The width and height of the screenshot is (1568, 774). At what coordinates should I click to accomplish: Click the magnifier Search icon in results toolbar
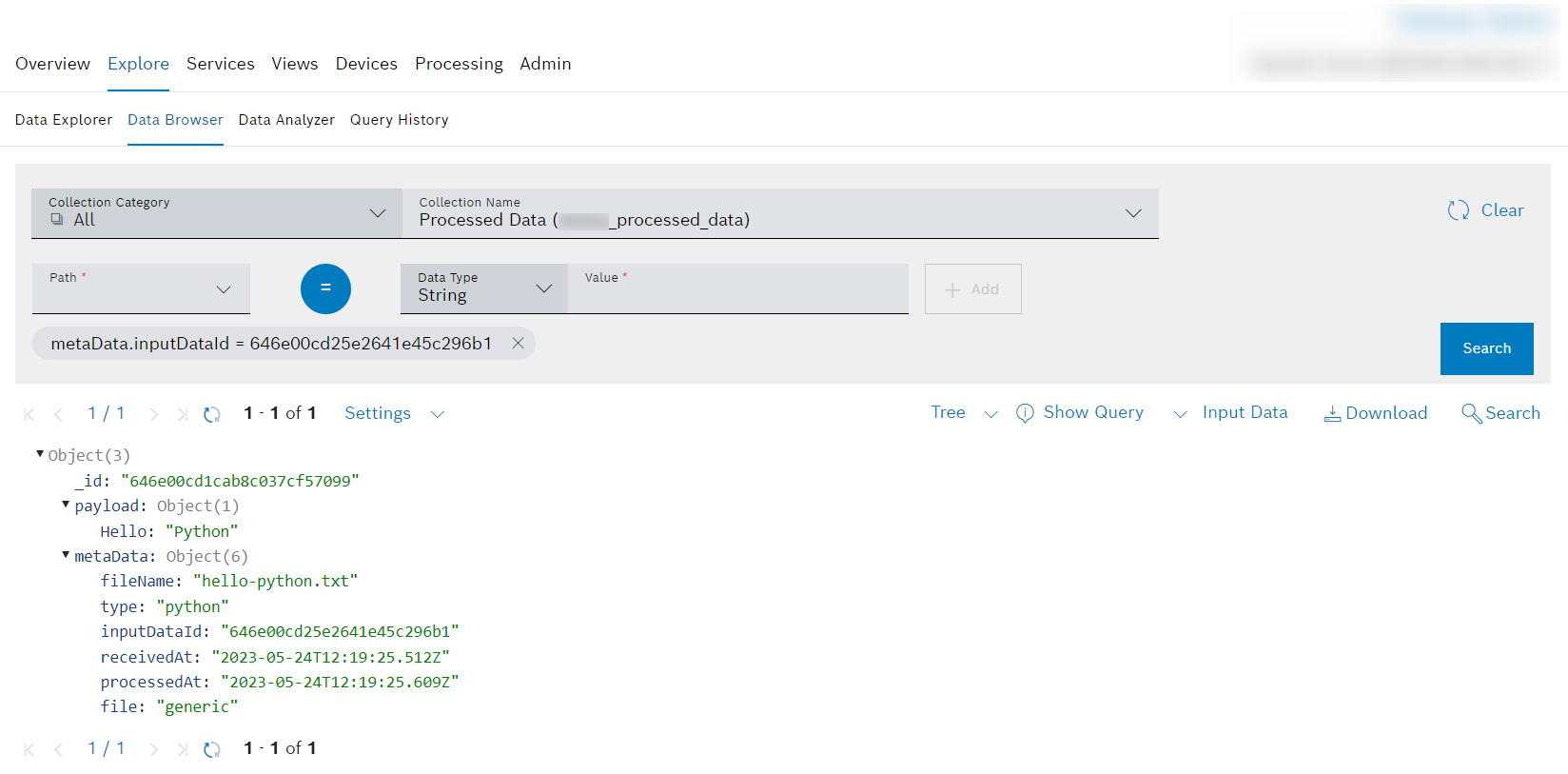[1471, 413]
